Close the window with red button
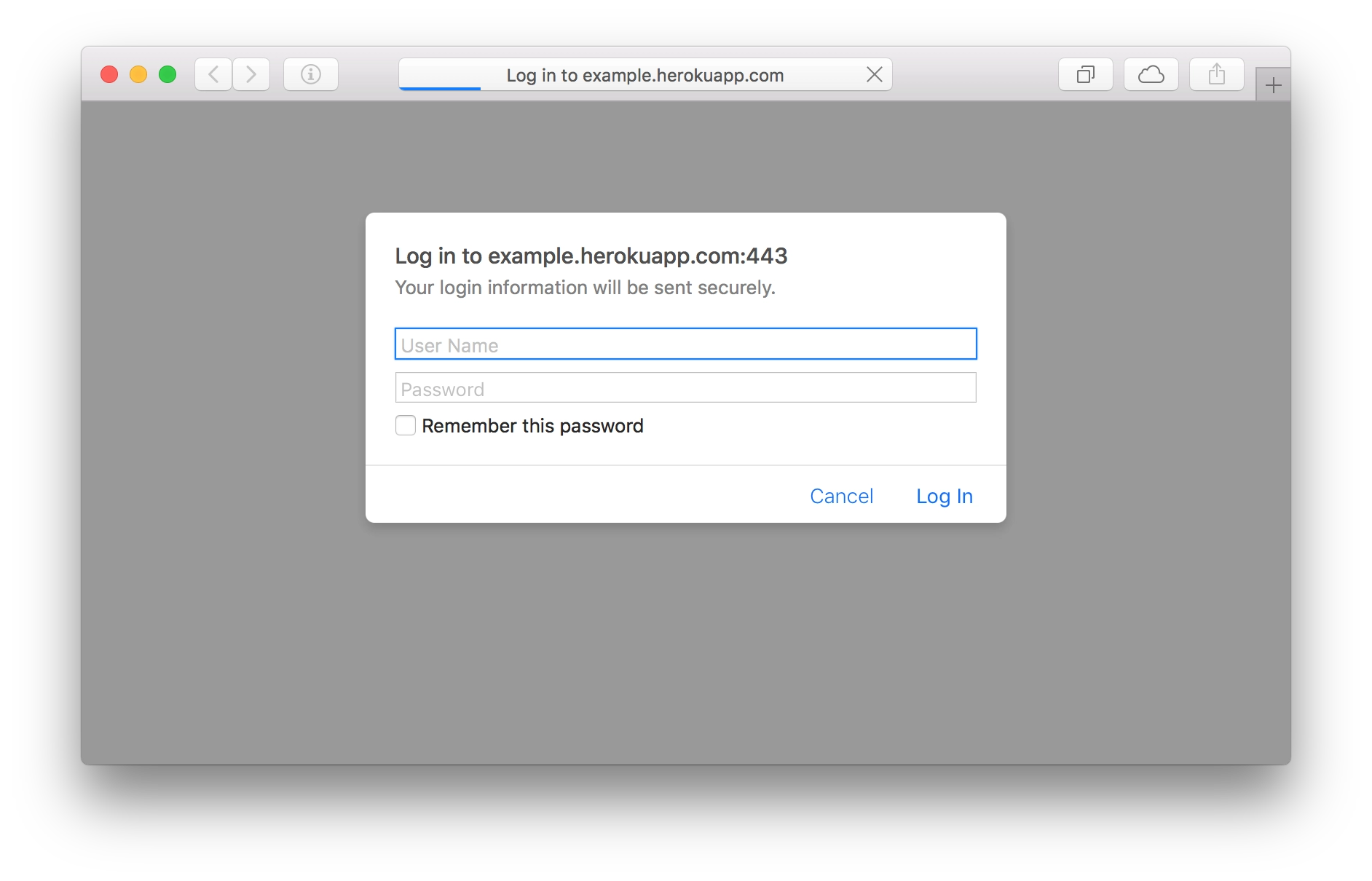The image size is (1372, 881). click(x=109, y=74)
